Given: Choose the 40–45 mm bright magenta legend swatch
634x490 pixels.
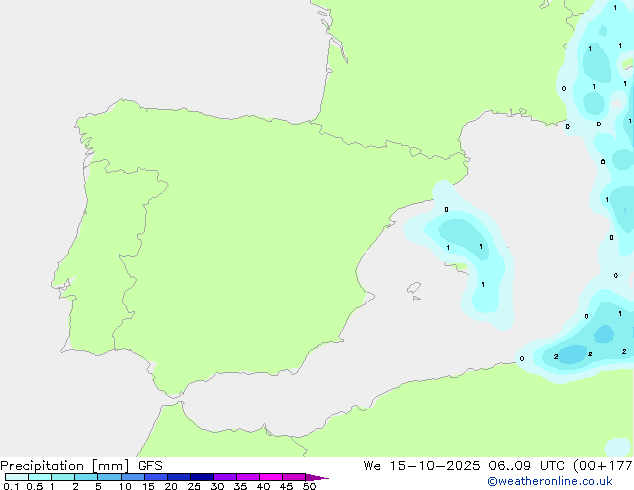Looking at the screenshot, I should [271, 477].
